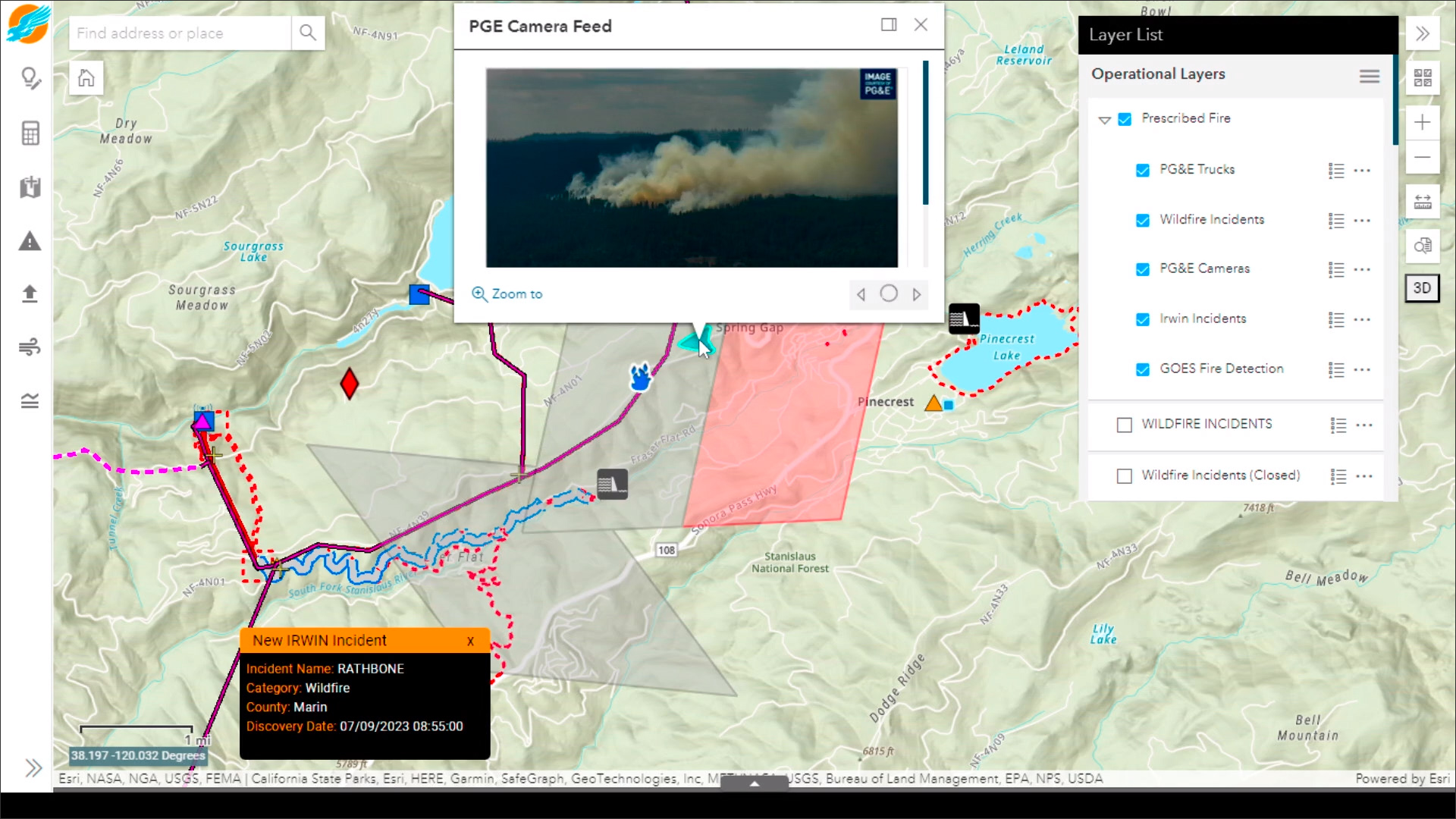The width and height of the screenshot is (1456, 819).
Task: Open more options for Wildfire Incidents sublayer
Action: pos(1362,221)
